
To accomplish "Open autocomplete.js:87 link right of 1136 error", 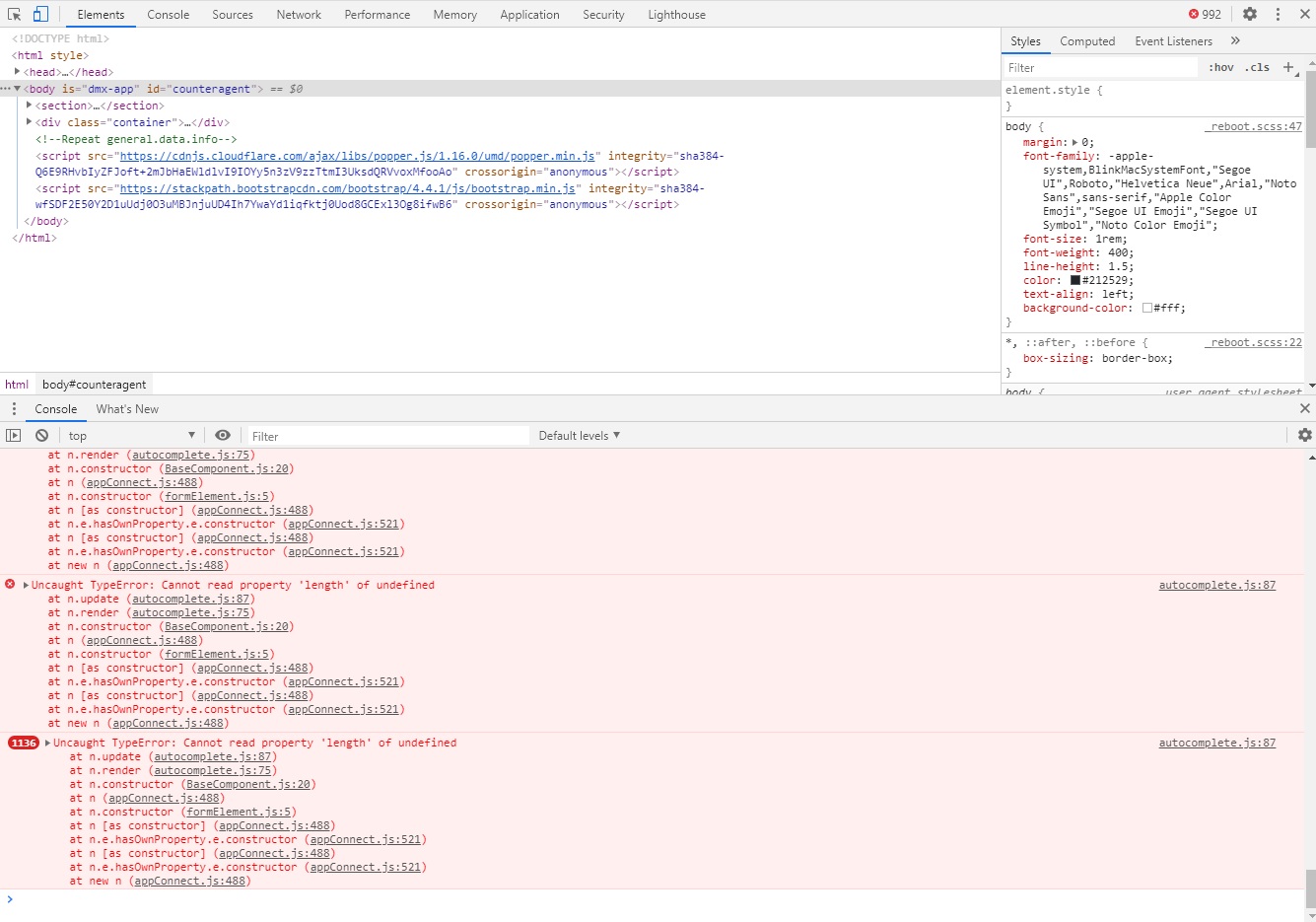I will coord(1216,743).
